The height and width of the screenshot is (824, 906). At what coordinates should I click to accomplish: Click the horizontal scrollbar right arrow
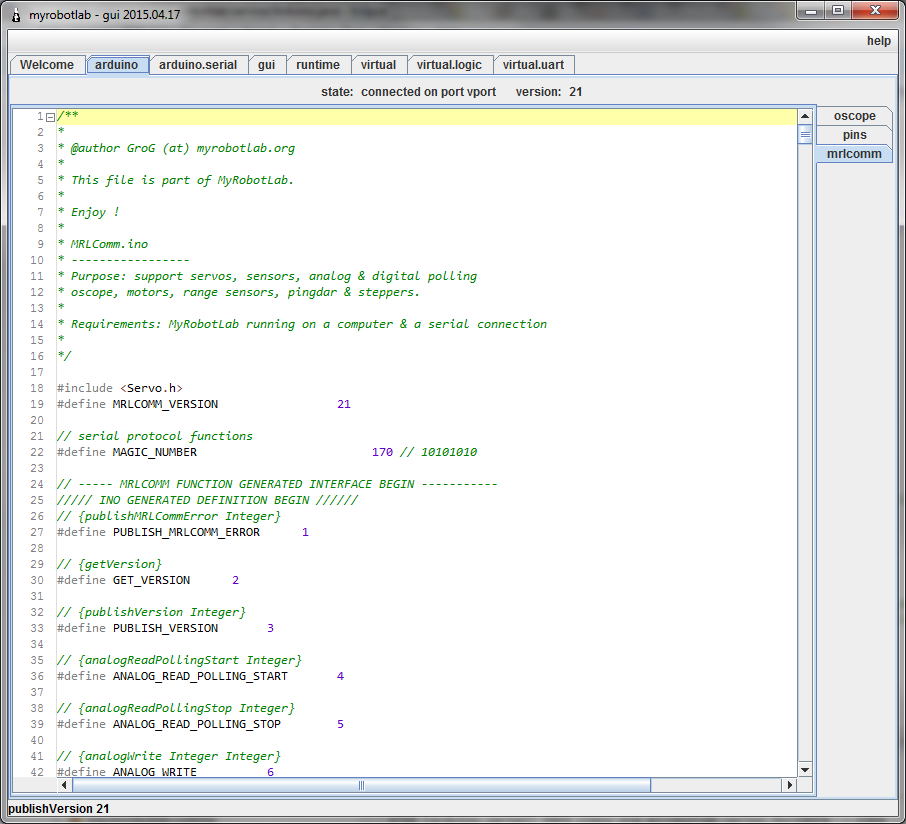coord(790,785)
